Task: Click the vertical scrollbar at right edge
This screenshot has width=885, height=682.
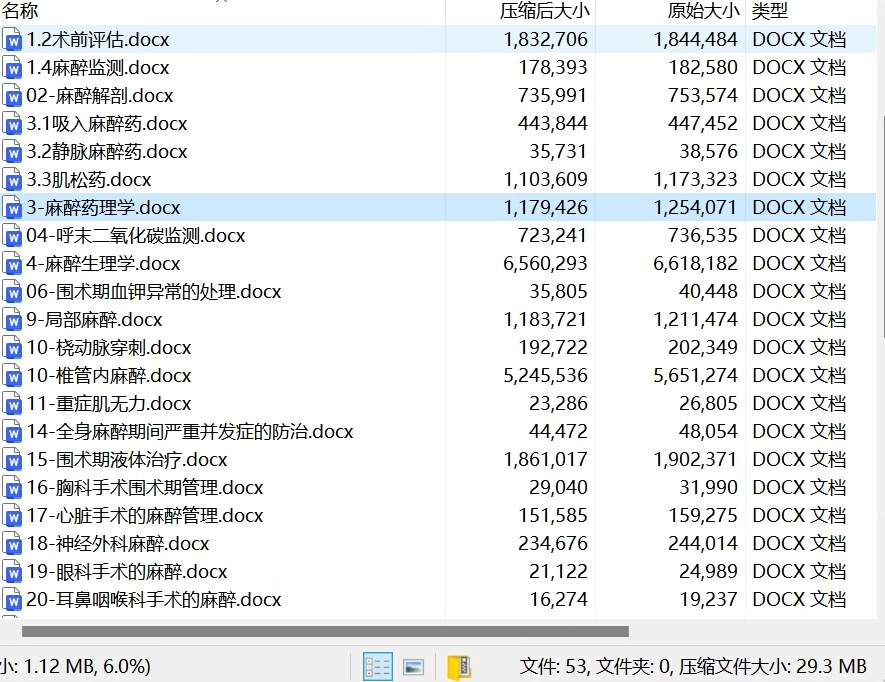Action: point(882,226)
